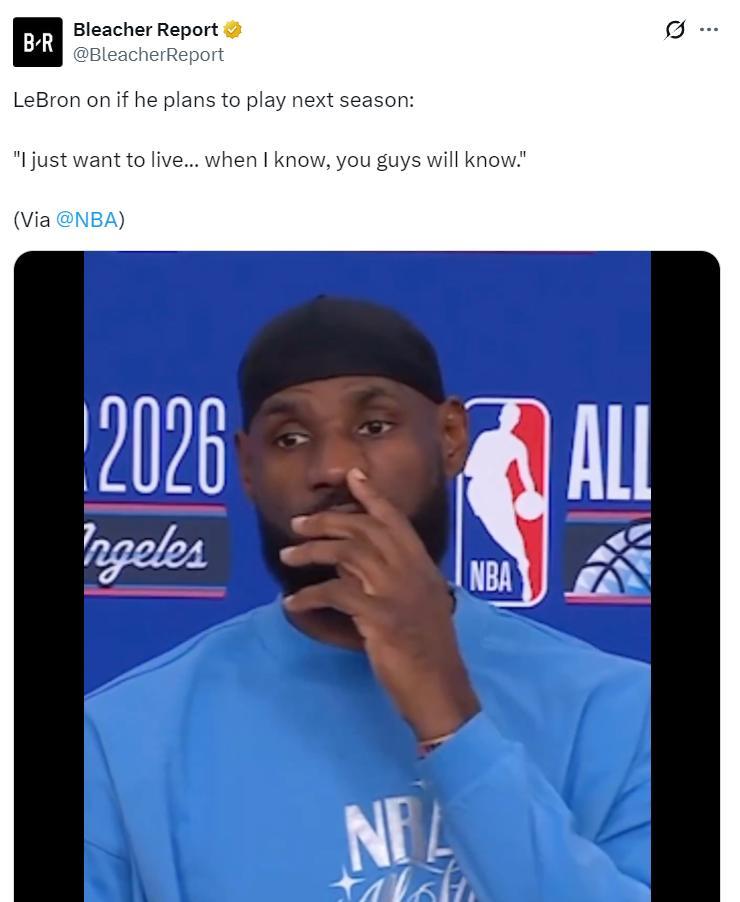Open the Bleacher Report display name
The image size is (740, 902).
[x=146, y=29]
